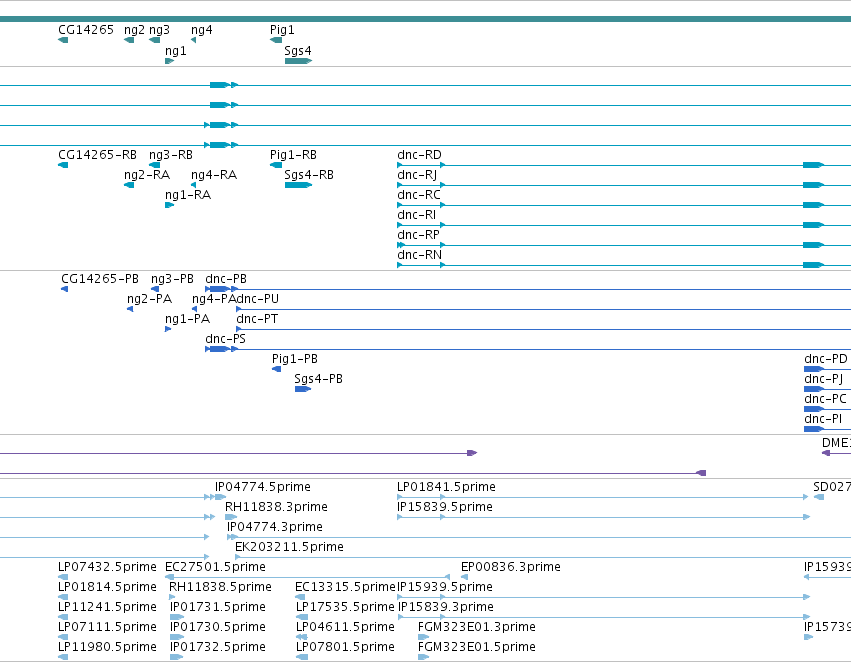Click the dnc-RJ transcript label
The height and width of the screenshot is (662, 851).
pos(417,175)
